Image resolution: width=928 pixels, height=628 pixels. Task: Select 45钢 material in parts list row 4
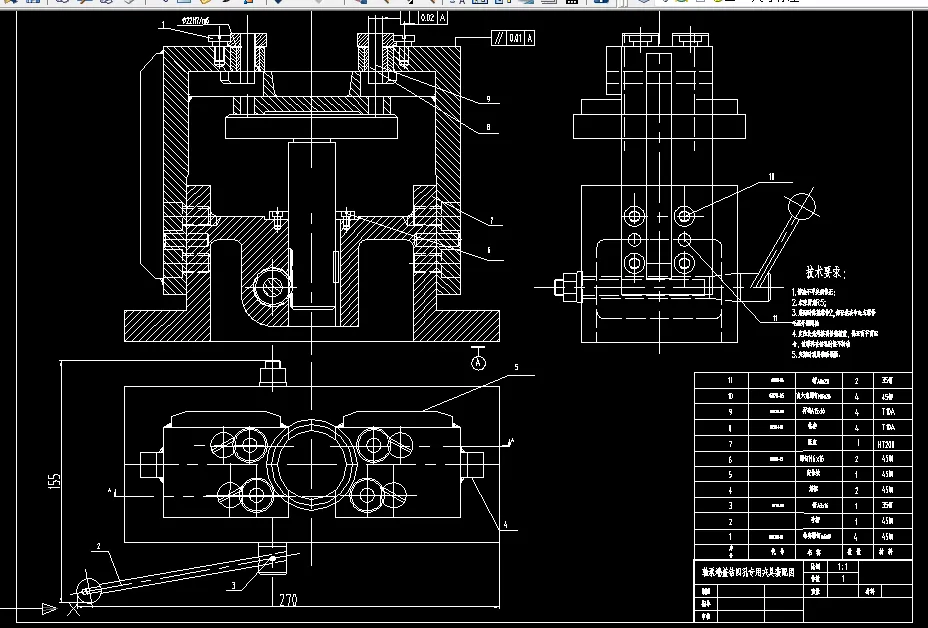point(887,490)
